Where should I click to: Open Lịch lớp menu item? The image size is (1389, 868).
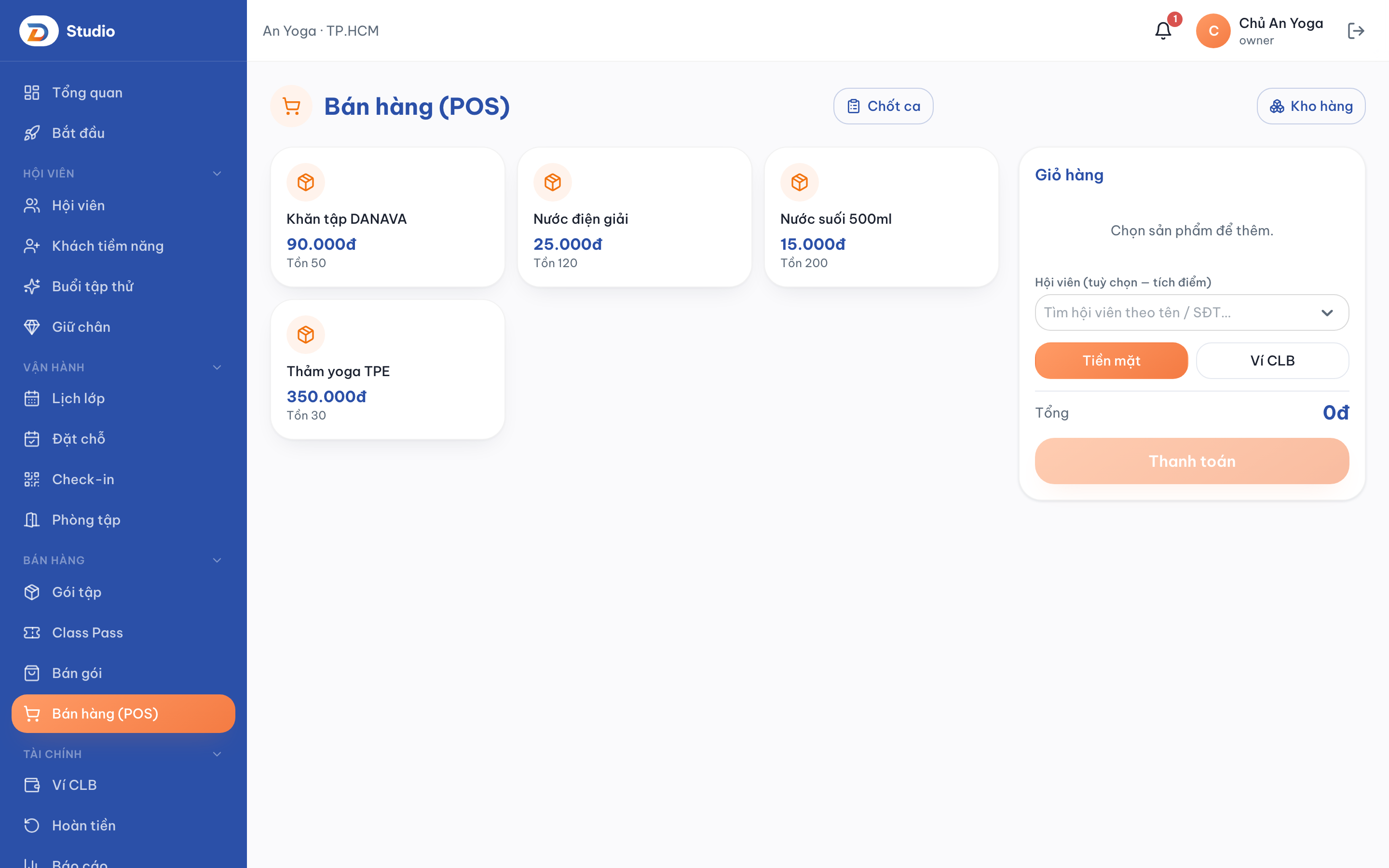[x=123, y=398]
